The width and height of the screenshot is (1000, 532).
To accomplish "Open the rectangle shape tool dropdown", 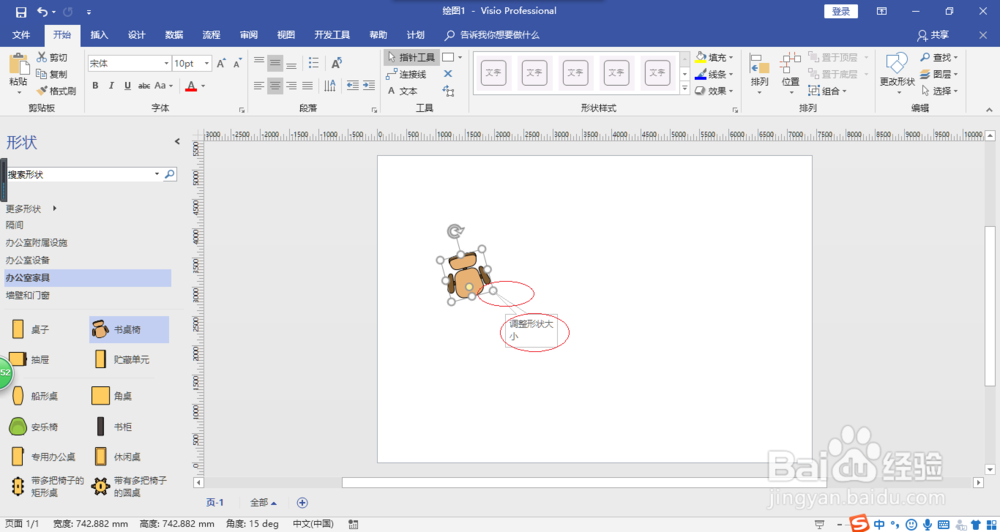I will tap(460, 57).
